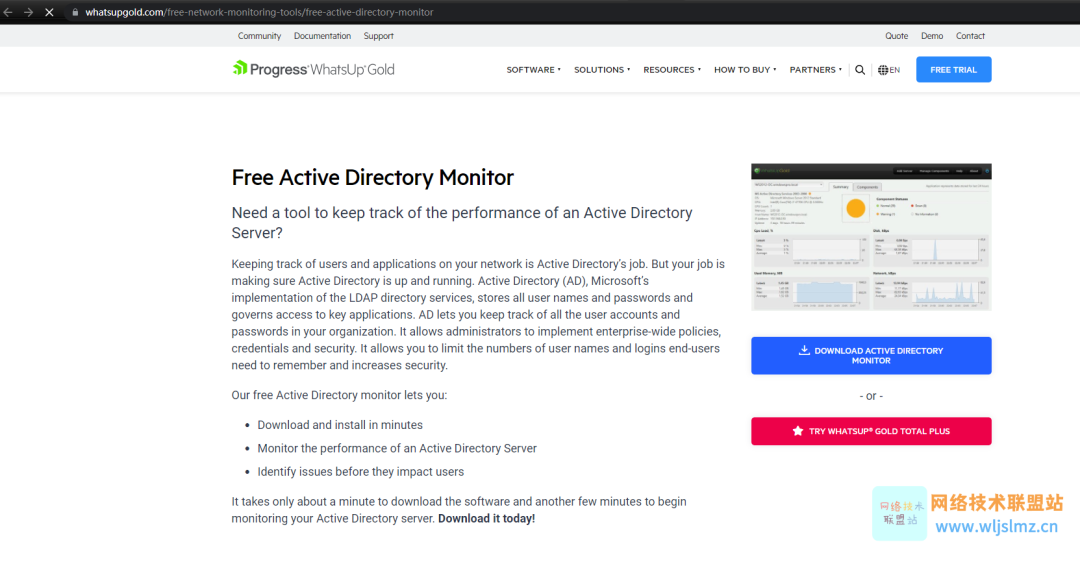Viewport: 1080px width, 577px height.
Task: Expand the SOLUTIONS menu
Action: 602,70
